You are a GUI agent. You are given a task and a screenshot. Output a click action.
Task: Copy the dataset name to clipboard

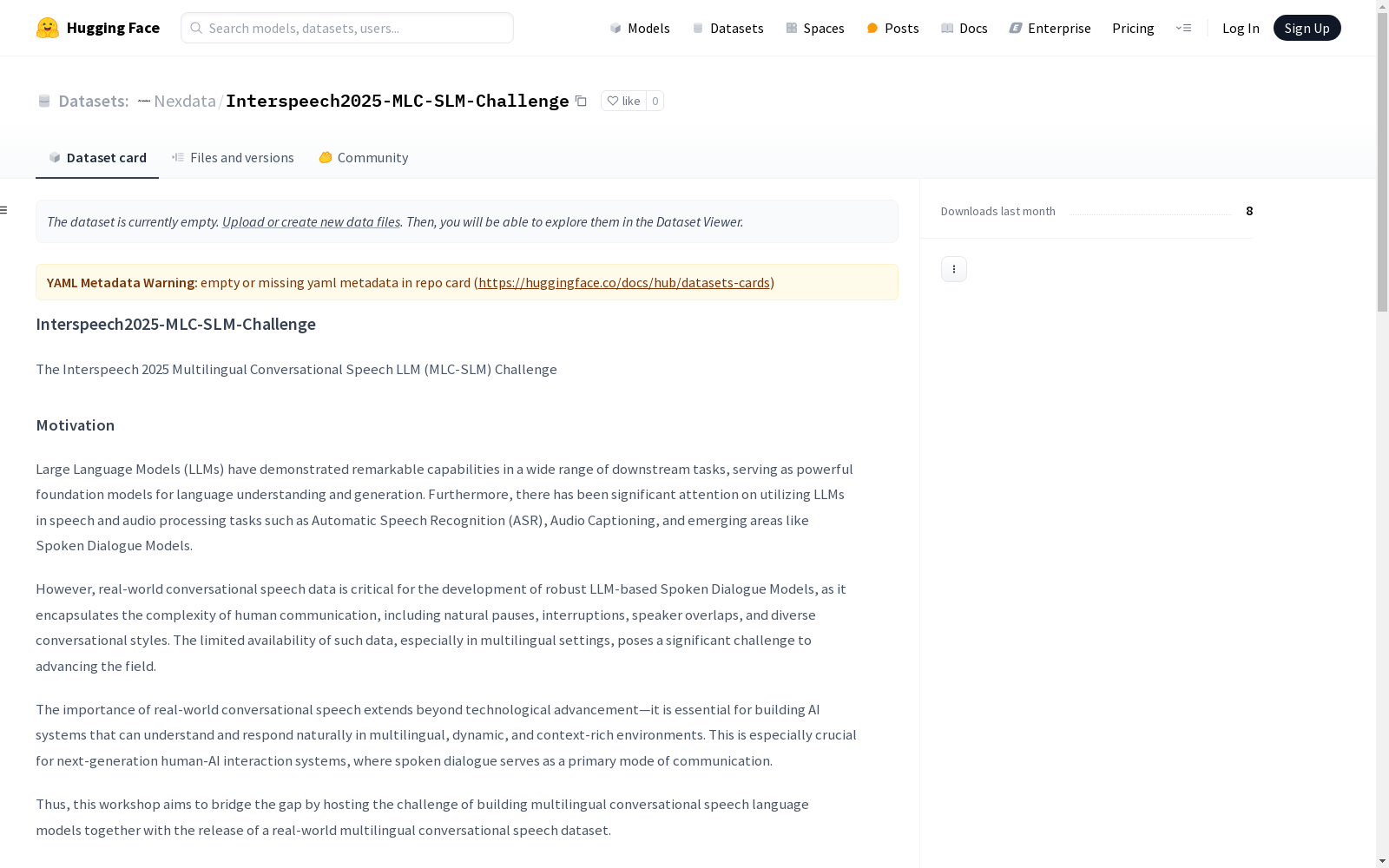coord(582,101)
